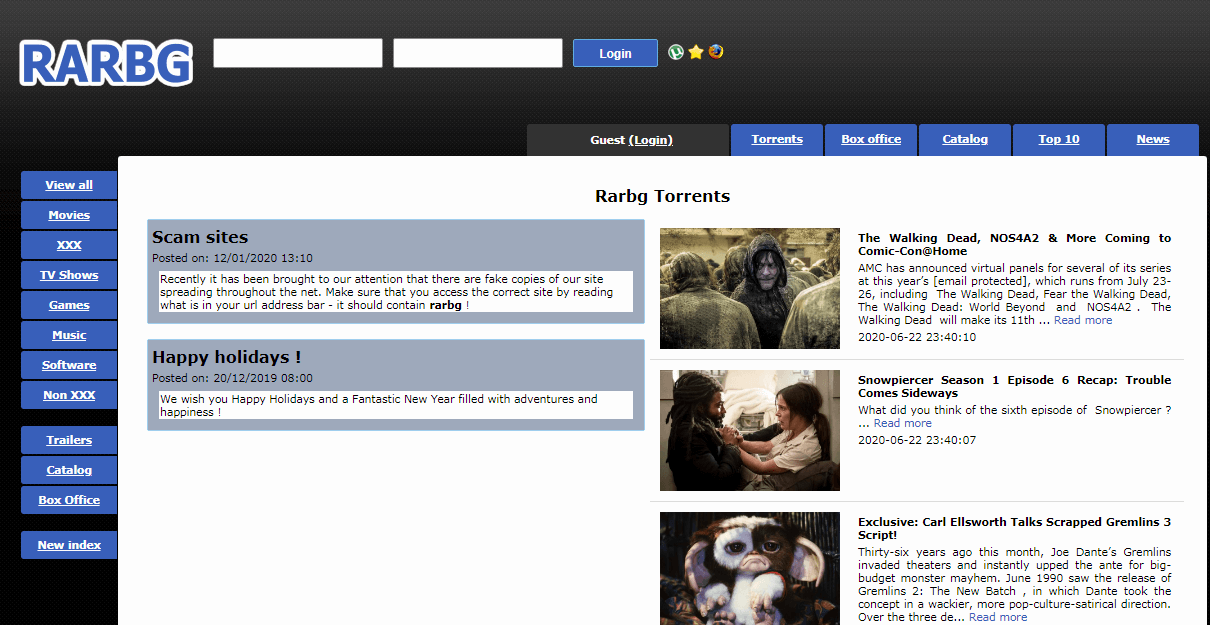Open the Top 10 tab
The image size is (1210, 625).
point(1059,139)
